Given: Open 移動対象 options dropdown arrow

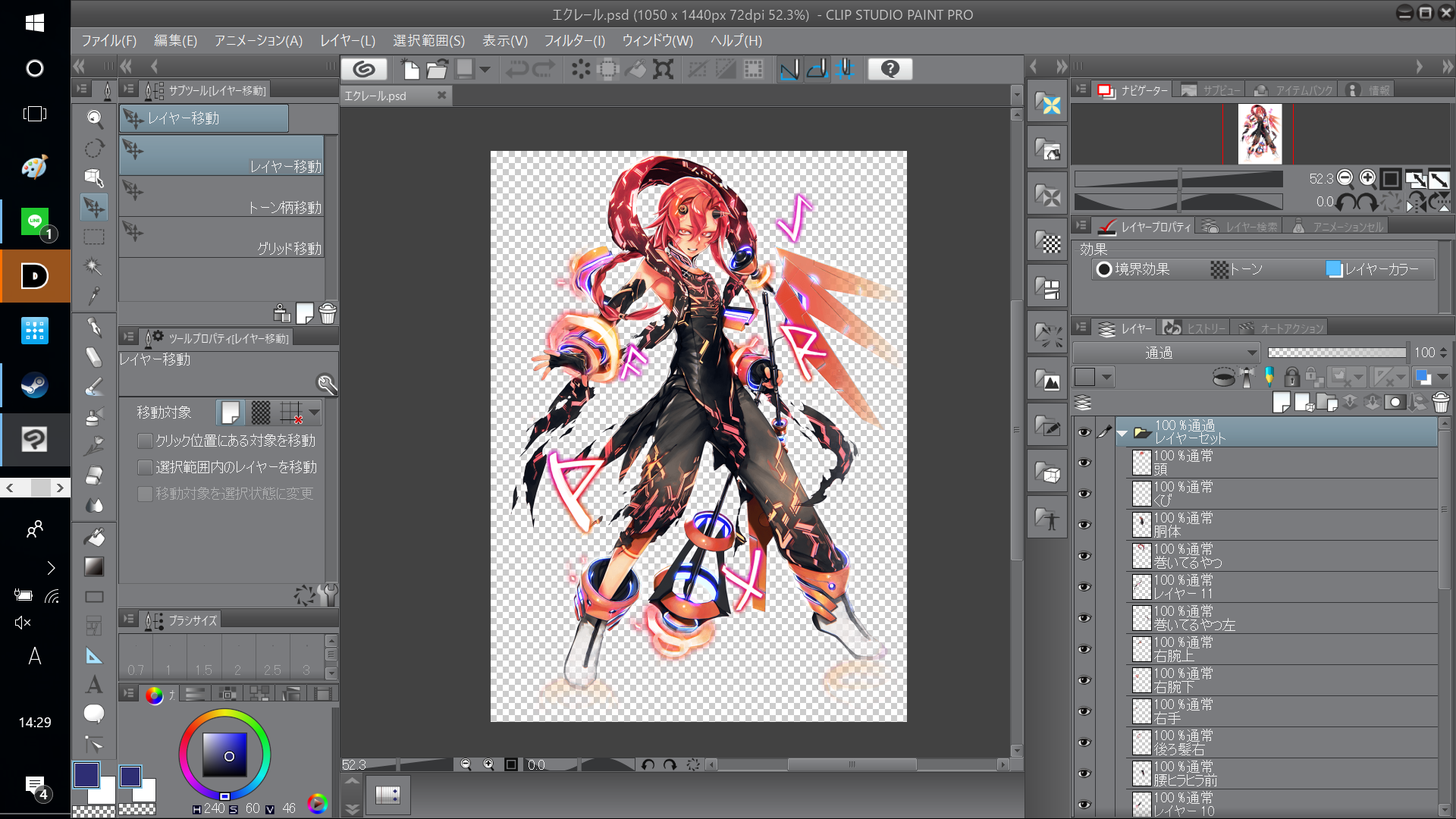Looking at the screenshot, I should [314, 413].
